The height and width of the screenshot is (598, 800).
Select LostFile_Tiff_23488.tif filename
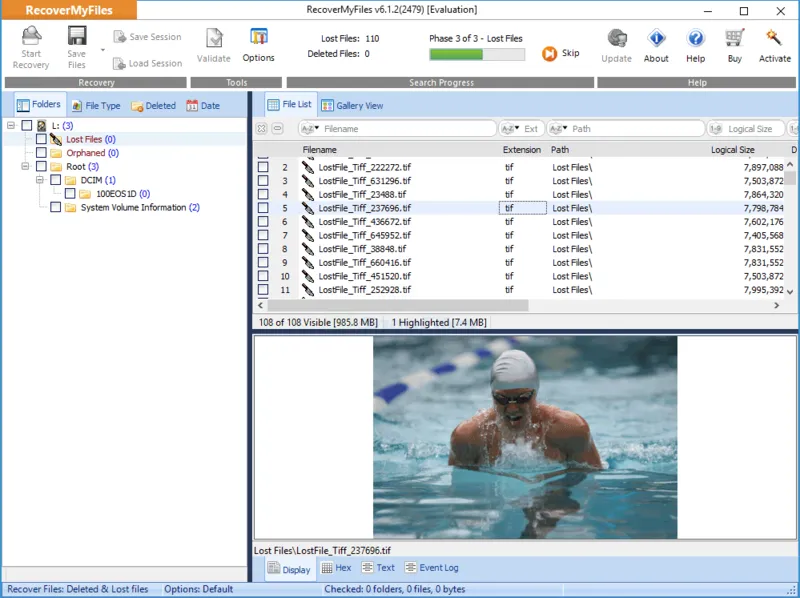click(362, 194)
